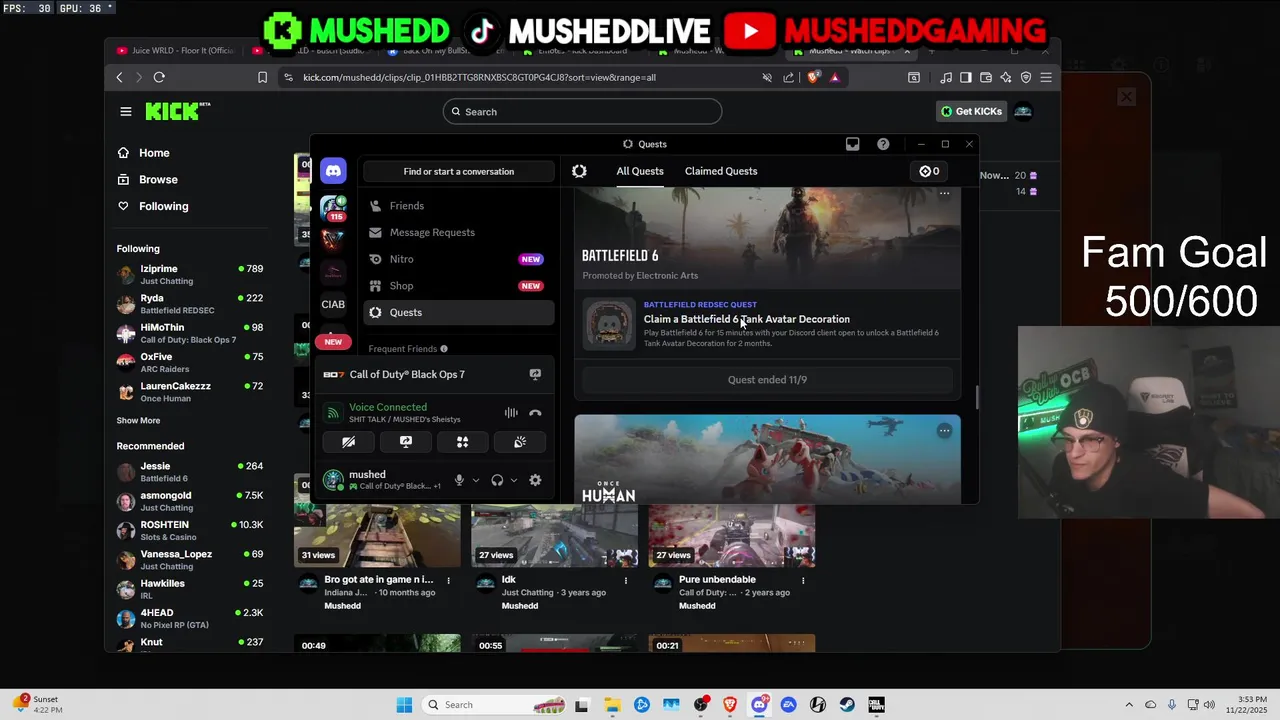
Task: Open Brave Rewards triangle icon
Action: coord(835,77)
